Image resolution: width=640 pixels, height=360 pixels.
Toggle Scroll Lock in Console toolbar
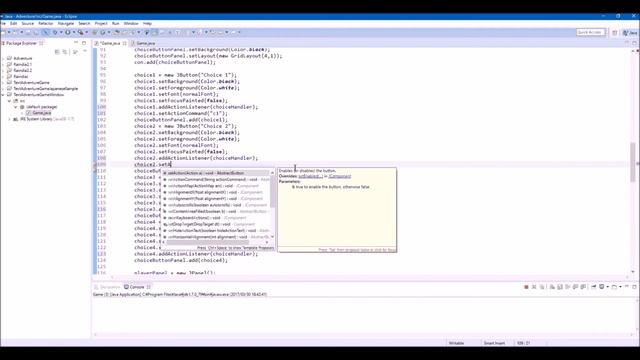(560, 287)
